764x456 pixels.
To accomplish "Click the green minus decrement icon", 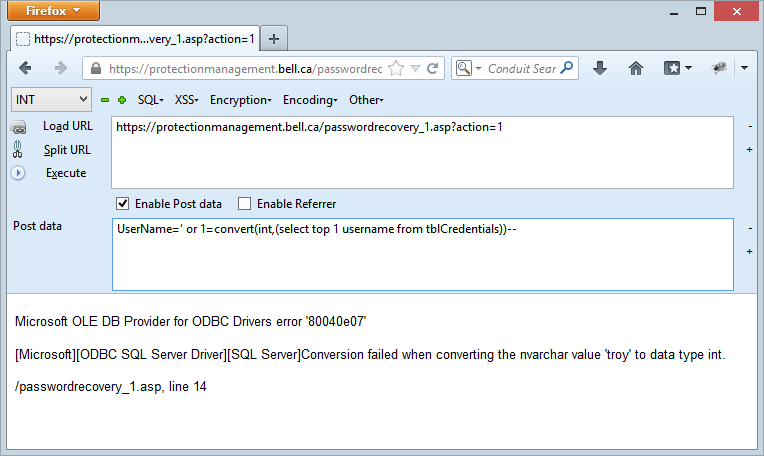I will coord(105,100).
